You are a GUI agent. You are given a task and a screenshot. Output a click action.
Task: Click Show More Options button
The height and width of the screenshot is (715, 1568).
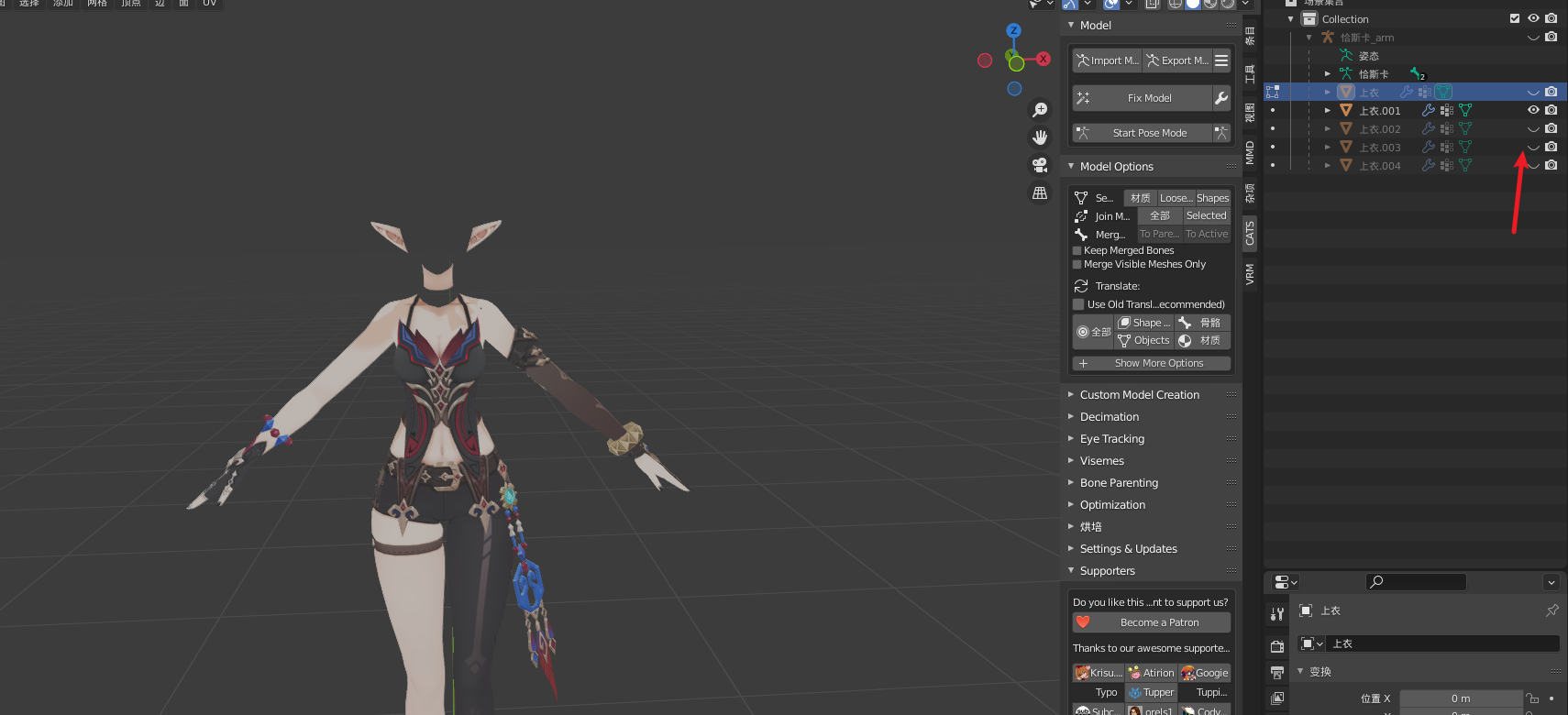pos(1152,363)
